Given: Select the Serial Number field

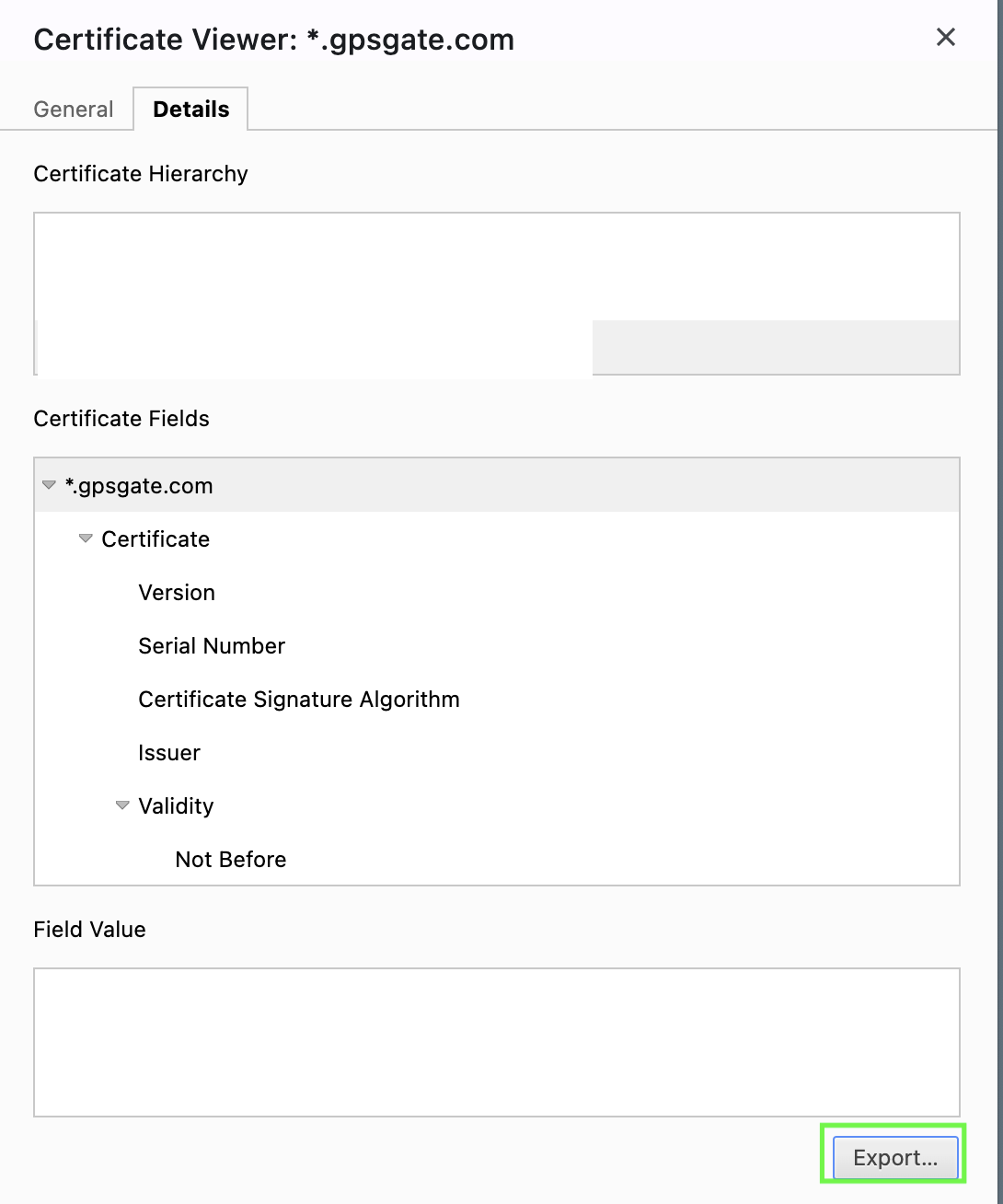Looking at the screenshot, I should [x=497, y=645].
